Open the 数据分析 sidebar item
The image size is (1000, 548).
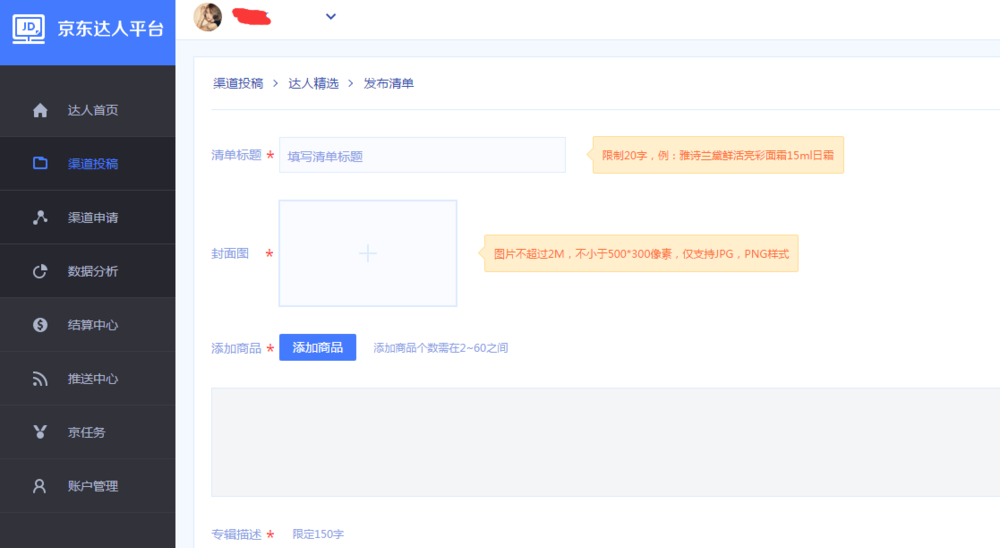(87, 271)
